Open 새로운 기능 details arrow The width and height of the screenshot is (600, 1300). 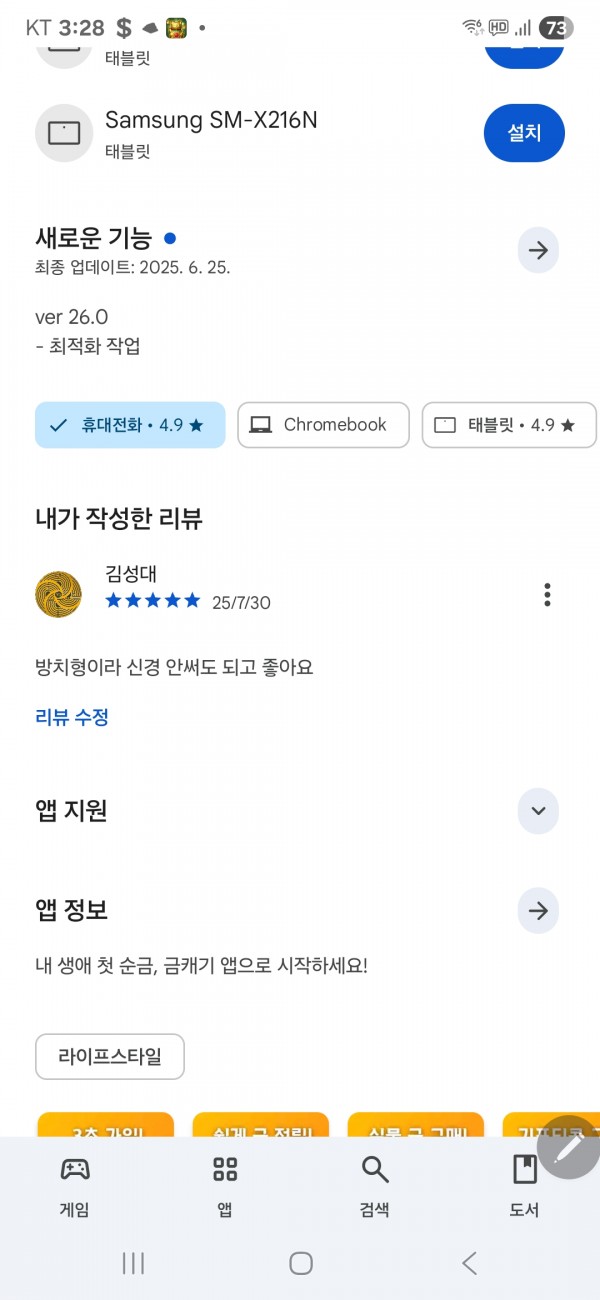coord(538,250)
